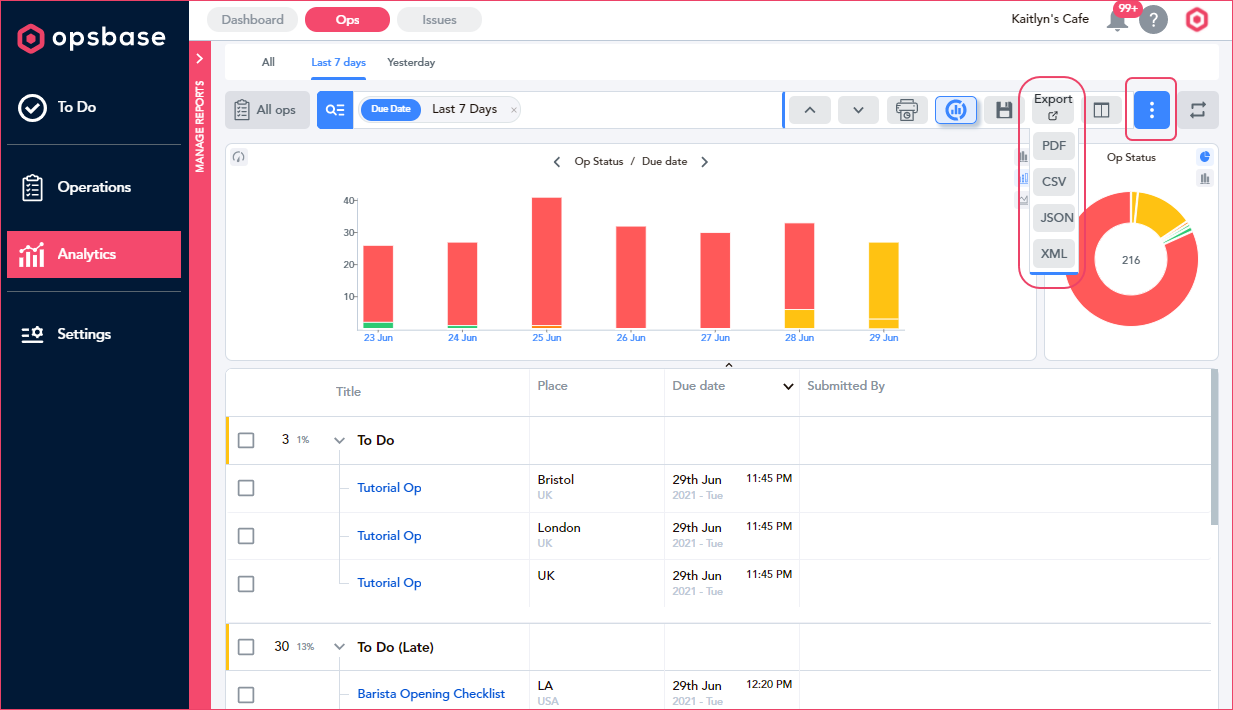The width and height of the screenshot is (1233, 710).
Task: Click the opsbase hexagon icon top right
Action: (1197, 20)
